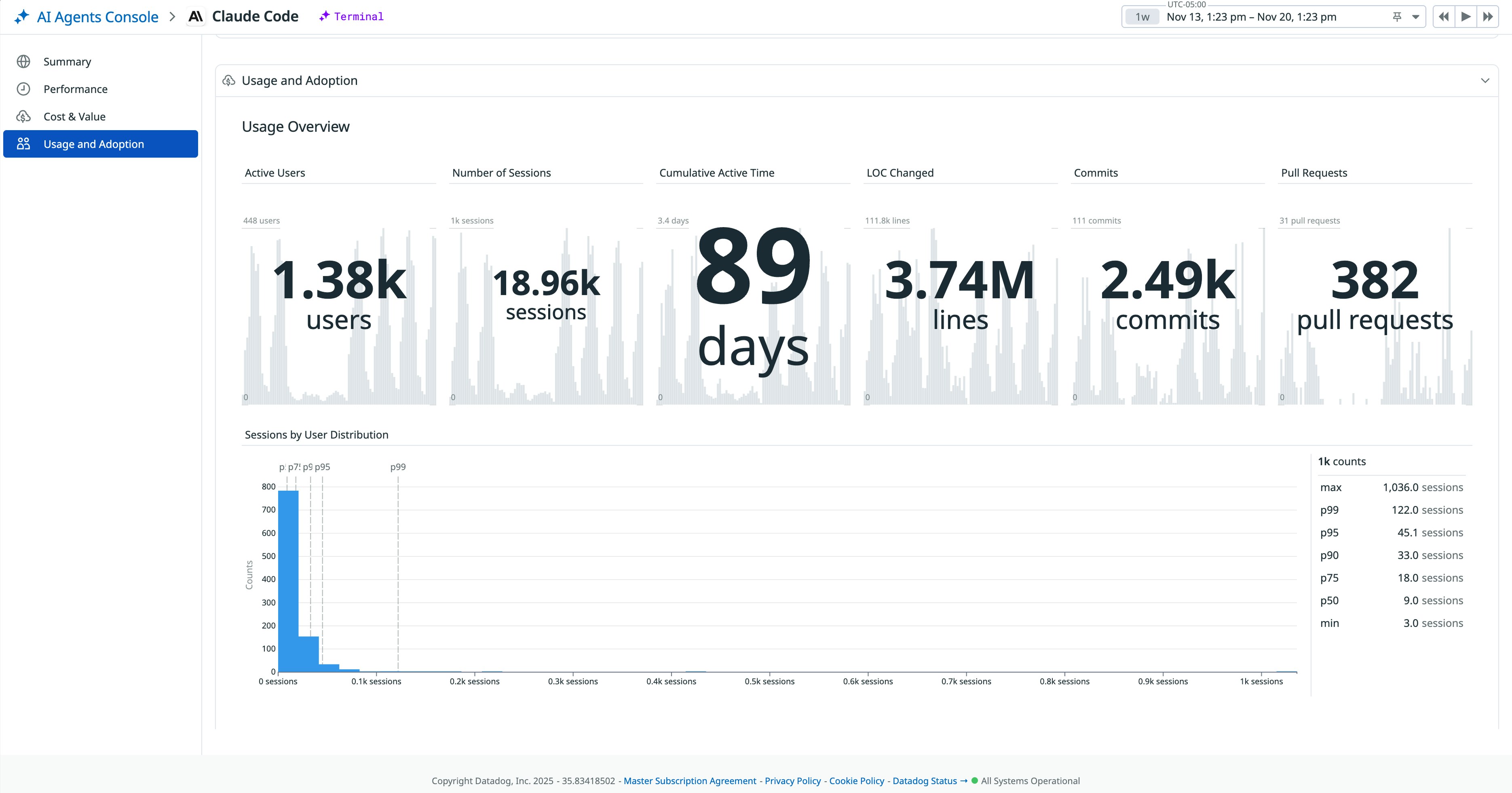Fast-forward the time range to latest

[1488, 17]
